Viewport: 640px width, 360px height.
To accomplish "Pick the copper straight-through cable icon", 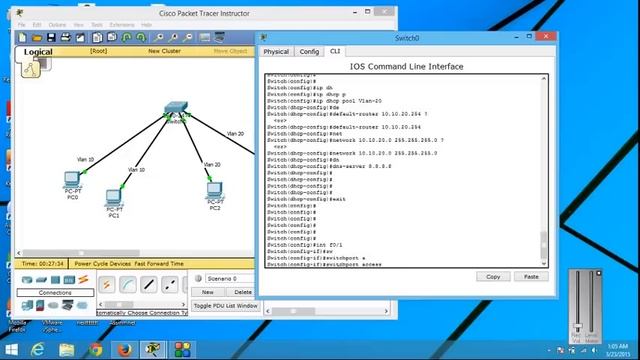I will click(149, 284).
